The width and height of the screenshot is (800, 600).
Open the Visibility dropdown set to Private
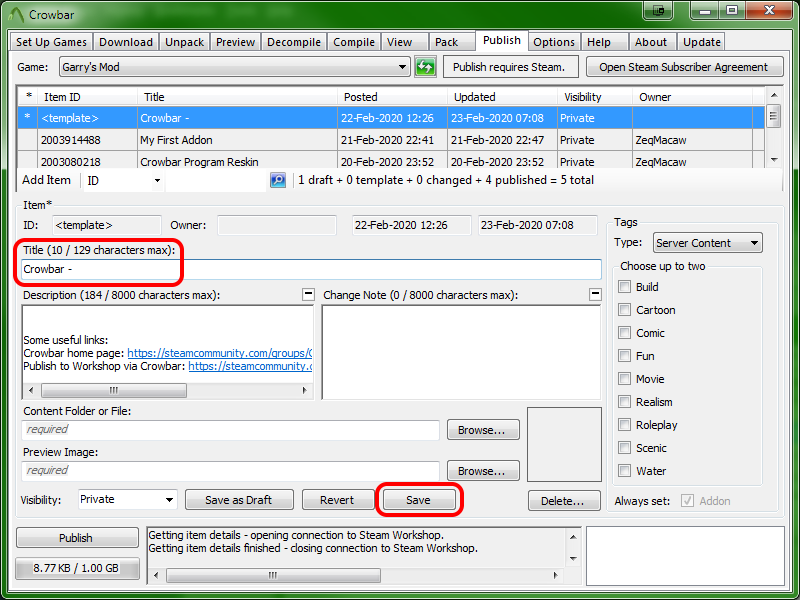click(x=128, y=499)
